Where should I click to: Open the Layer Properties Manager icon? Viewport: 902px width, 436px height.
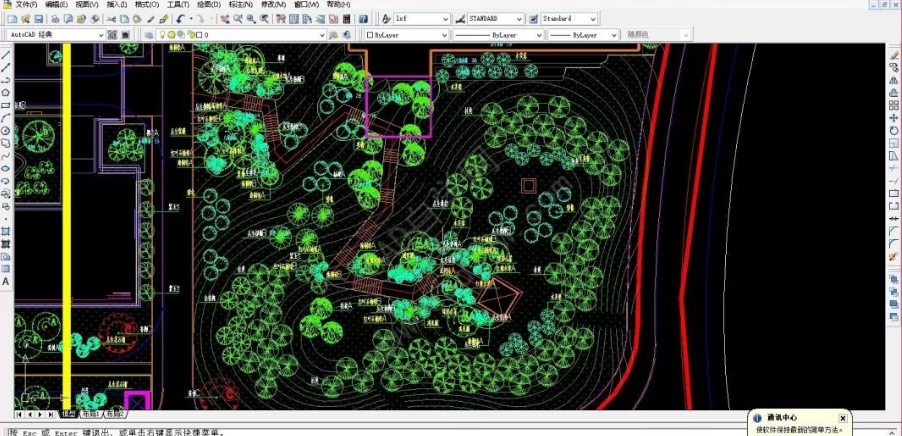pos(149,35)
